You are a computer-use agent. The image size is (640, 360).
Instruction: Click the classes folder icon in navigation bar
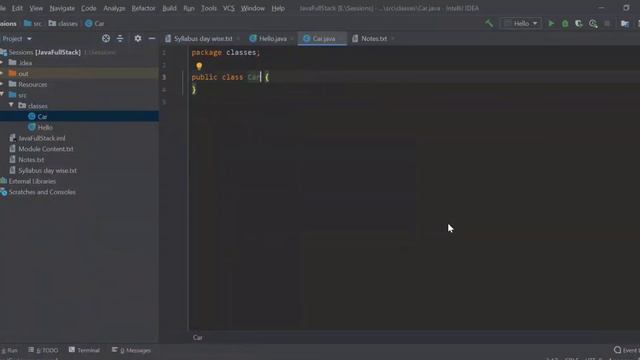coord(52,24)
